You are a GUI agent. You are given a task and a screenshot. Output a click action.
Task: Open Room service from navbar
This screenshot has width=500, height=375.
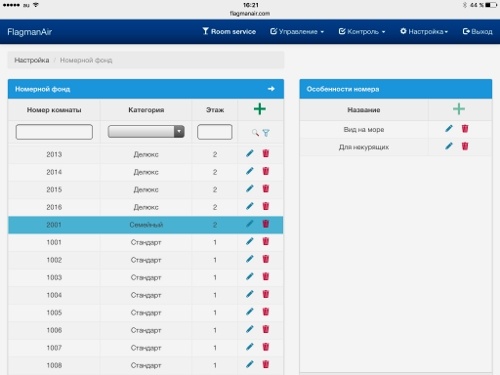(229, 32)
